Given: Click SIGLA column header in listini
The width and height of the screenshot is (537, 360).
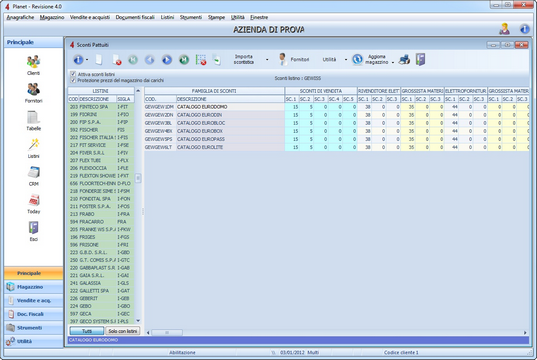Looking at the screenshot, I should point(125,99).
